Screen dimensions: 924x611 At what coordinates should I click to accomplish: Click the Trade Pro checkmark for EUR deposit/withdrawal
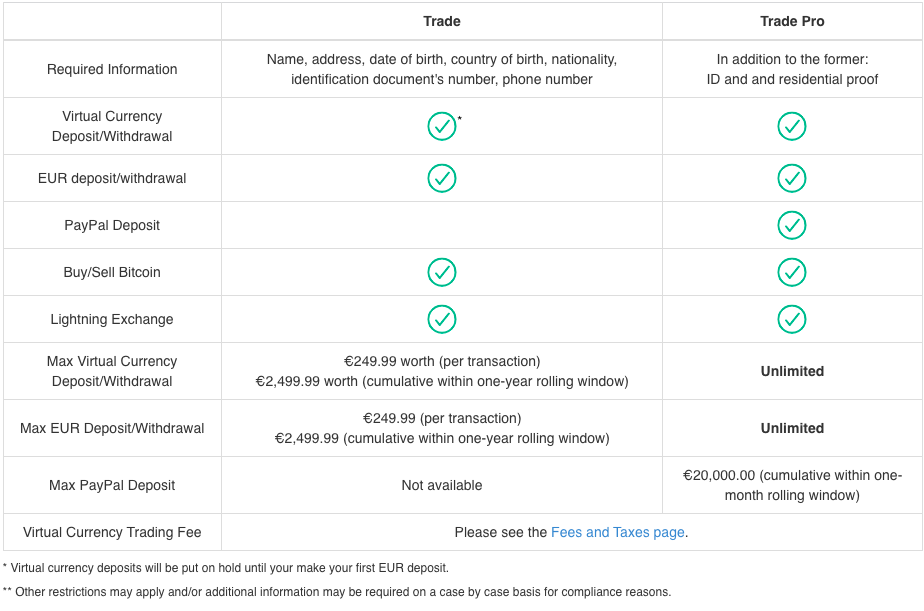tap(791, 178)
